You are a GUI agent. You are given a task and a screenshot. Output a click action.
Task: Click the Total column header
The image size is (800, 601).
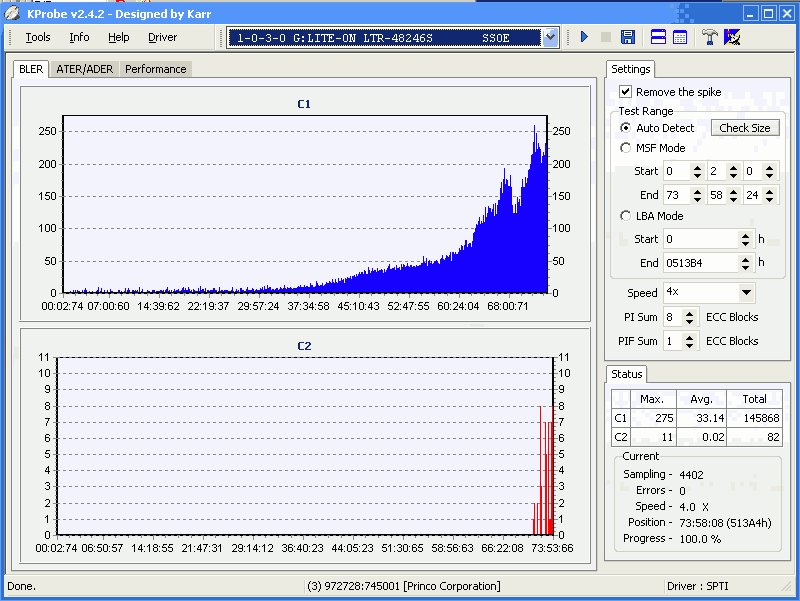point(755,399)
